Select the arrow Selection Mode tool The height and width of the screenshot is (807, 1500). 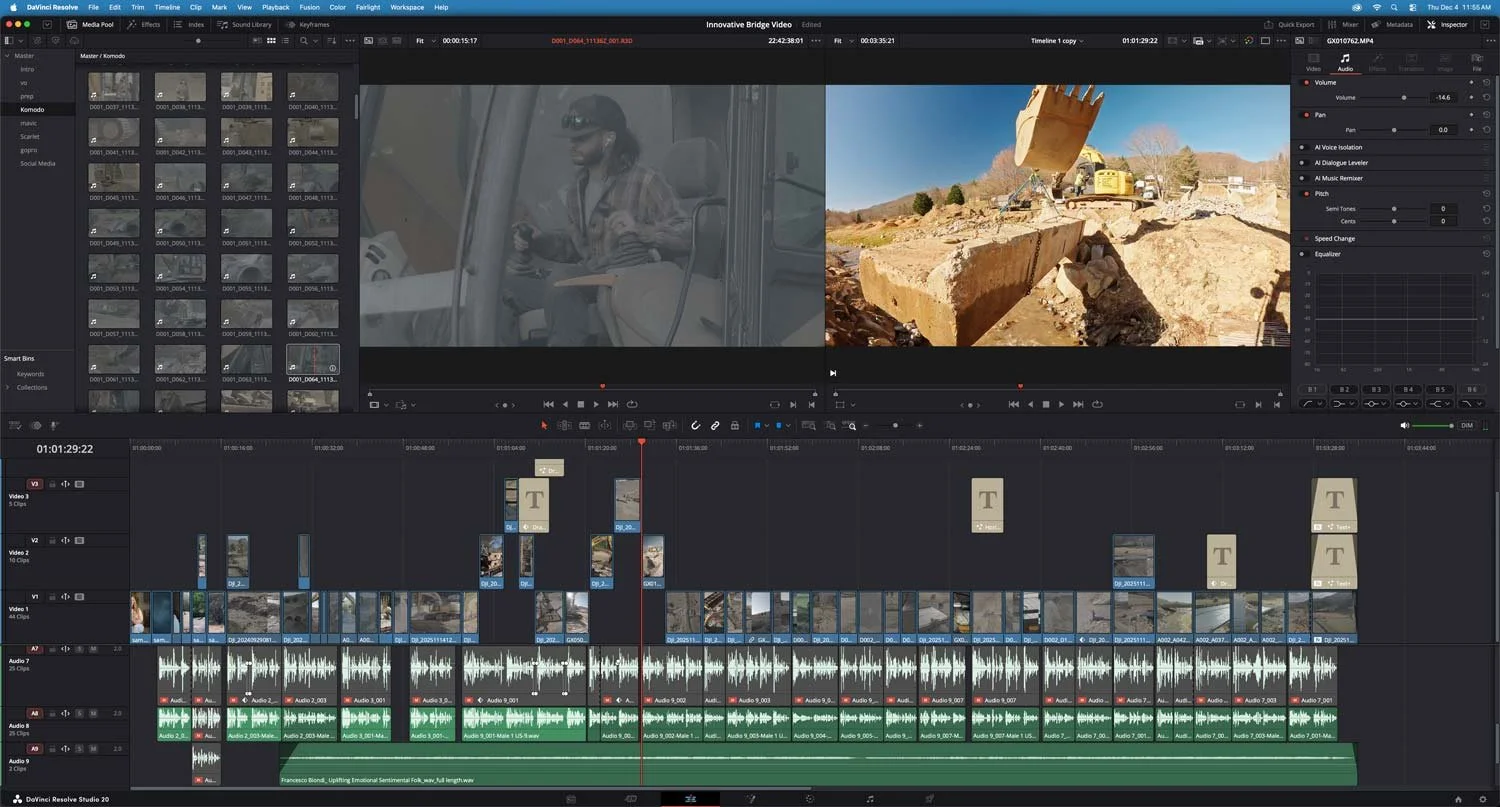click(545, 425)
